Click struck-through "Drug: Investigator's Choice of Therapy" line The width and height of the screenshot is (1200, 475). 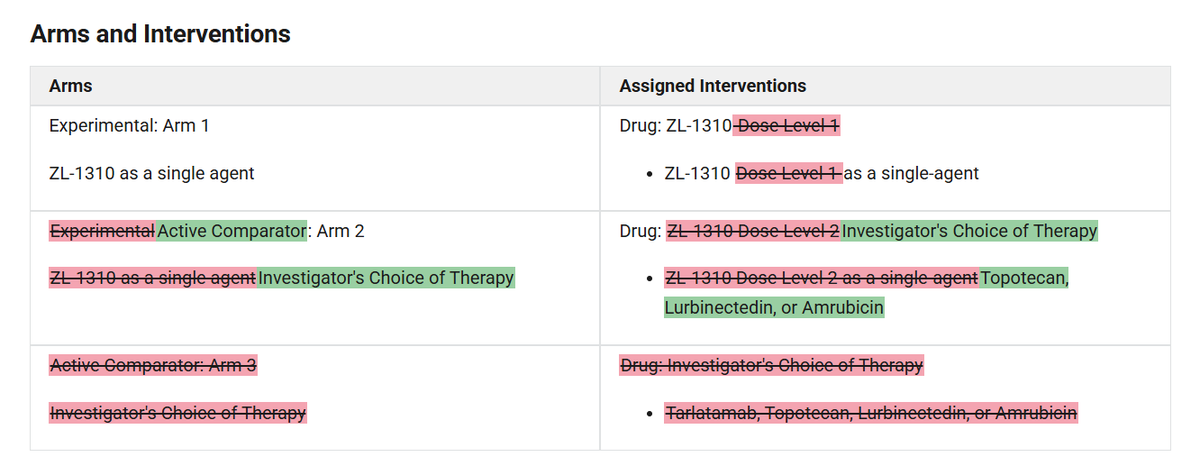point(771,366)
